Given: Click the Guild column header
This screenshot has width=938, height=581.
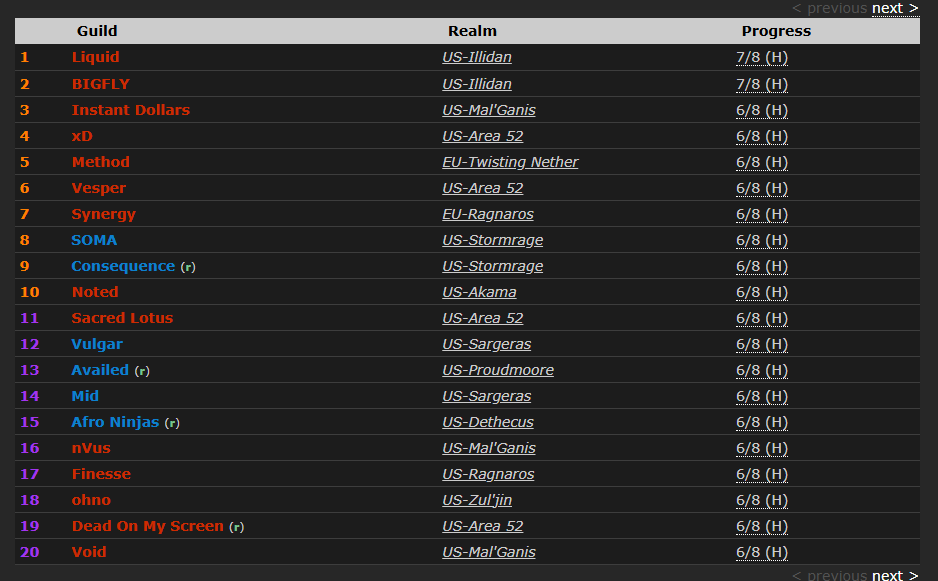Looking at the screenshot, I should pyautogui.click(x=97, y=31).
